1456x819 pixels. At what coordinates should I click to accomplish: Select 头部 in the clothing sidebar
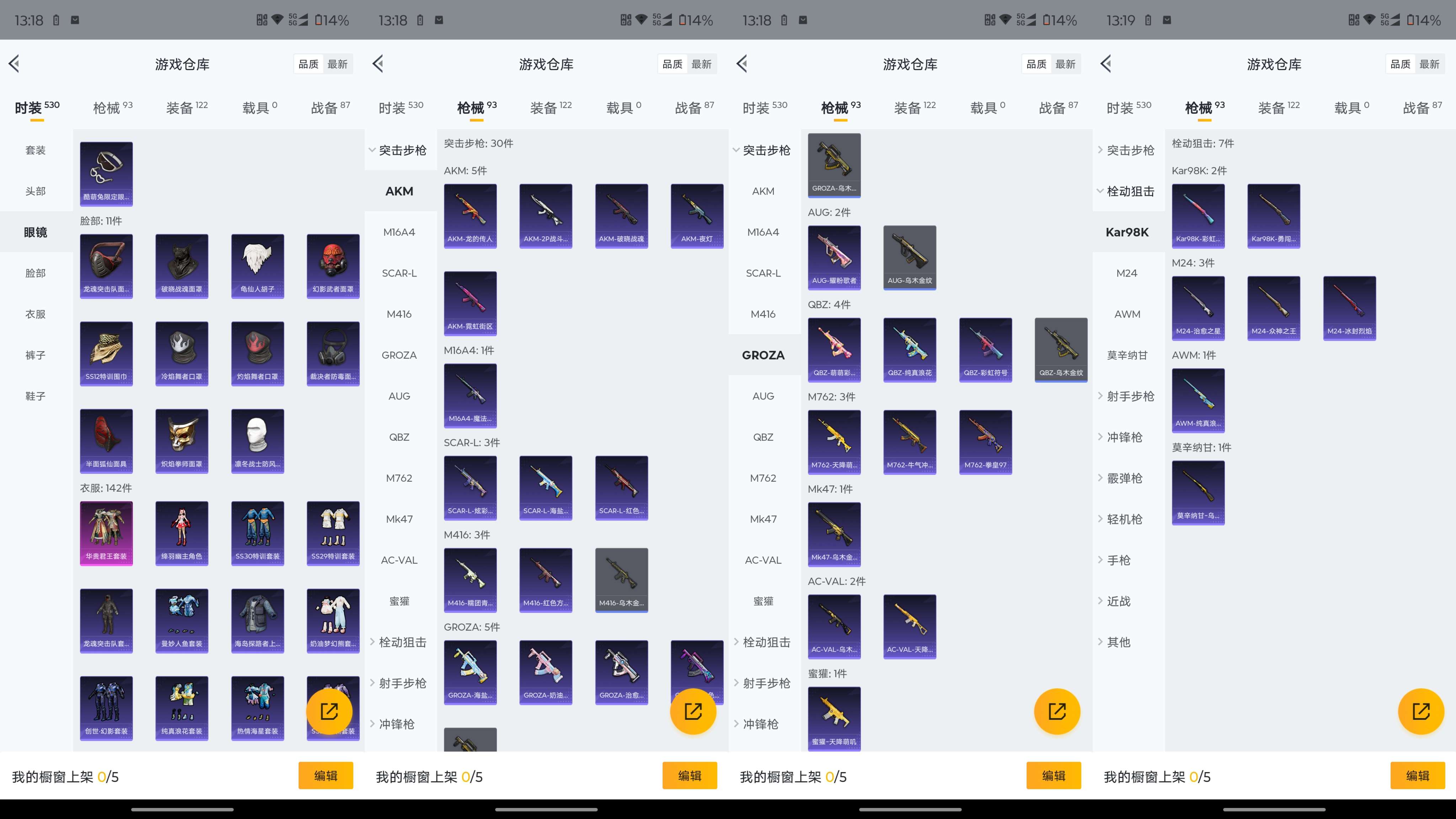[36, 191]
